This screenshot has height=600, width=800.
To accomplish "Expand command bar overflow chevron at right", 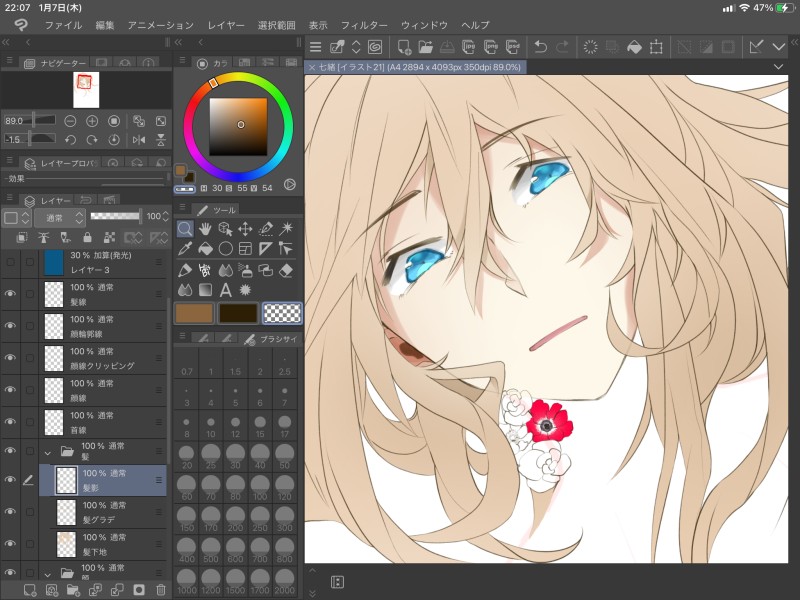I will (x=779, y=47).
